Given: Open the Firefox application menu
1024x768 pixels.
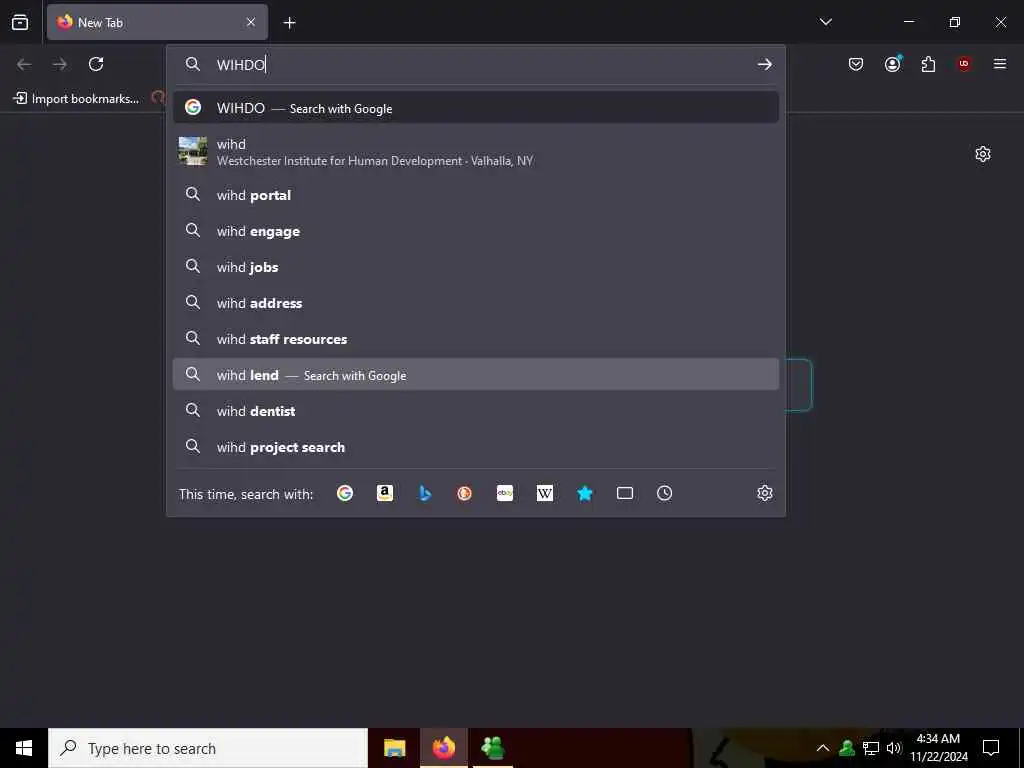Looking at the screenshot, I should [x=1000, y=64].
